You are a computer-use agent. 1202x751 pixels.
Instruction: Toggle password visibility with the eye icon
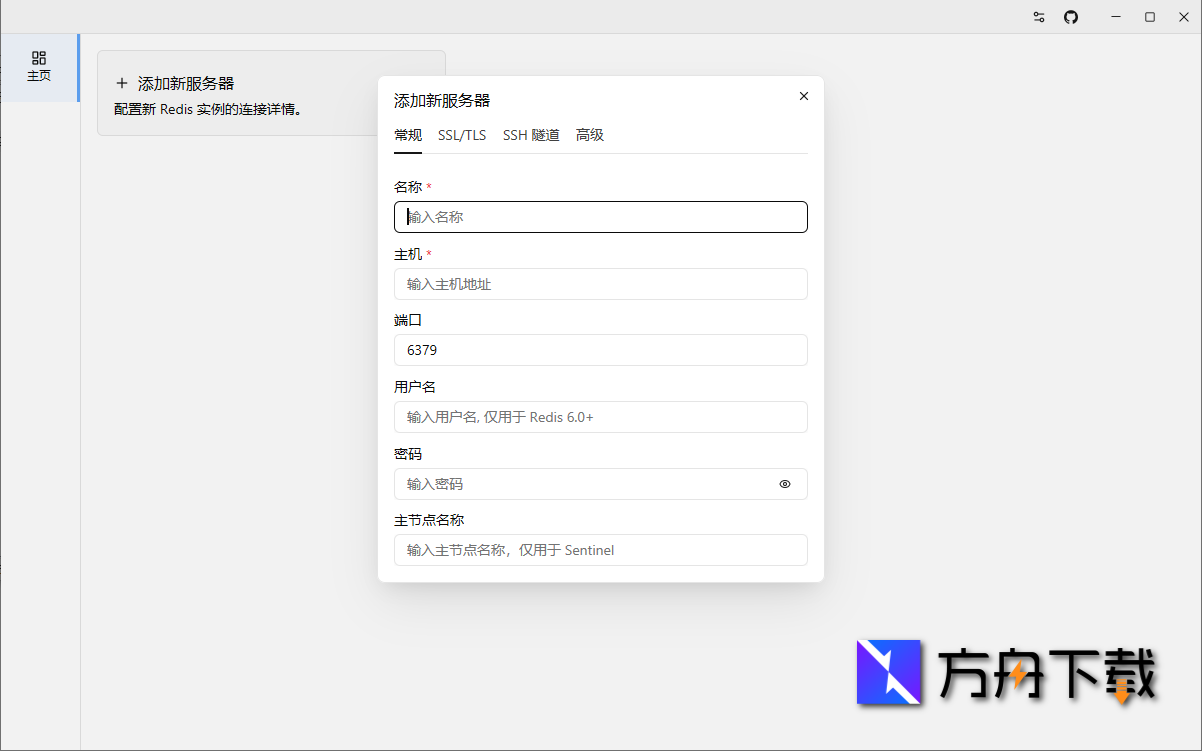click(785, 484)
